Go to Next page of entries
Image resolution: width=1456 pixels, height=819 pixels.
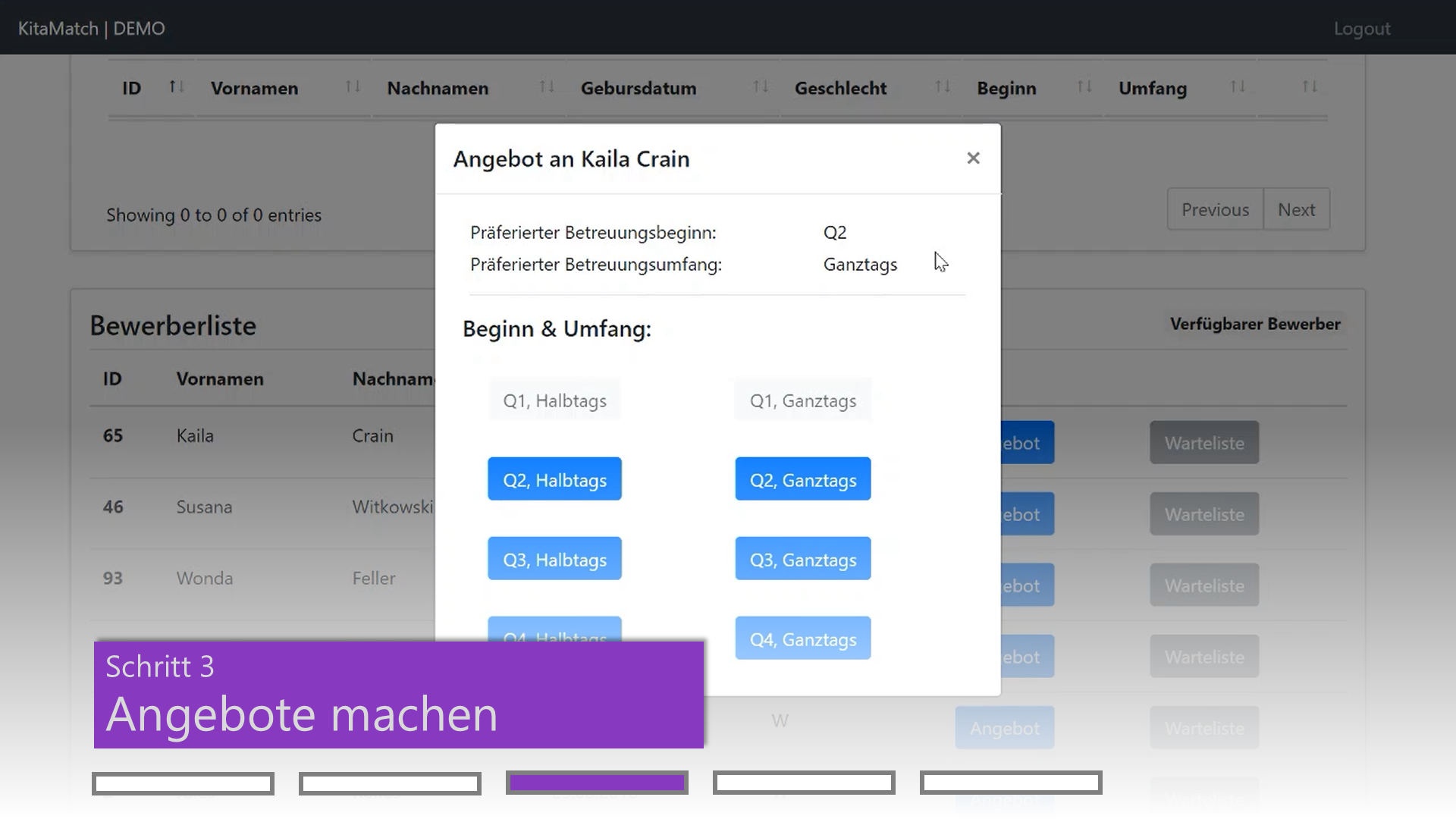(x=1296, y=209)
